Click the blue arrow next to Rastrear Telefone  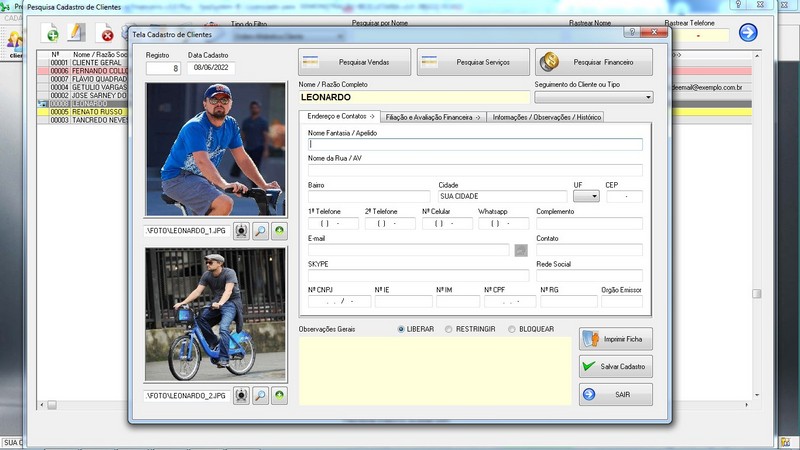pos(748,33)
